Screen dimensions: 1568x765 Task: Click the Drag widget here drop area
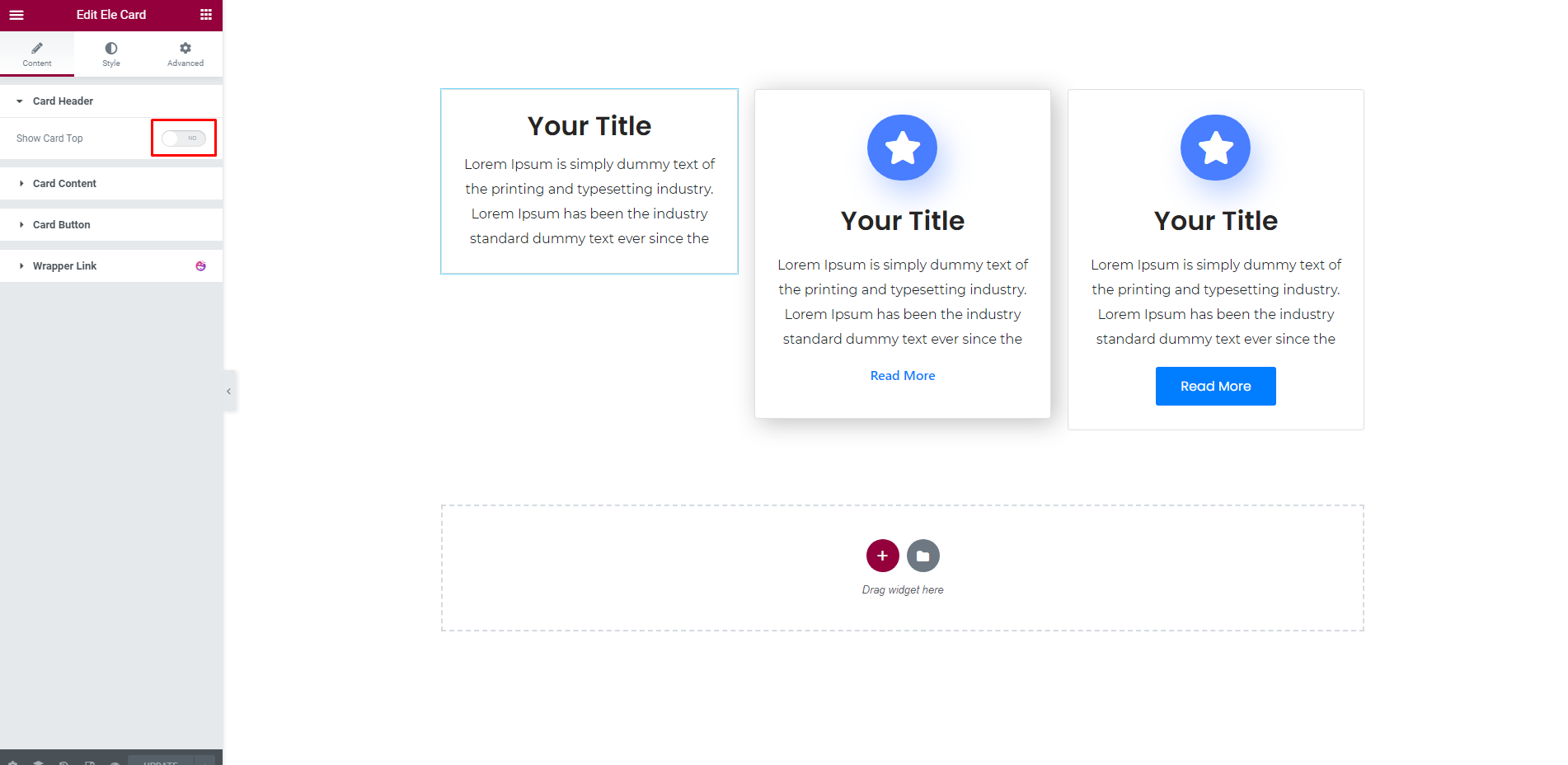coord(903,568)
